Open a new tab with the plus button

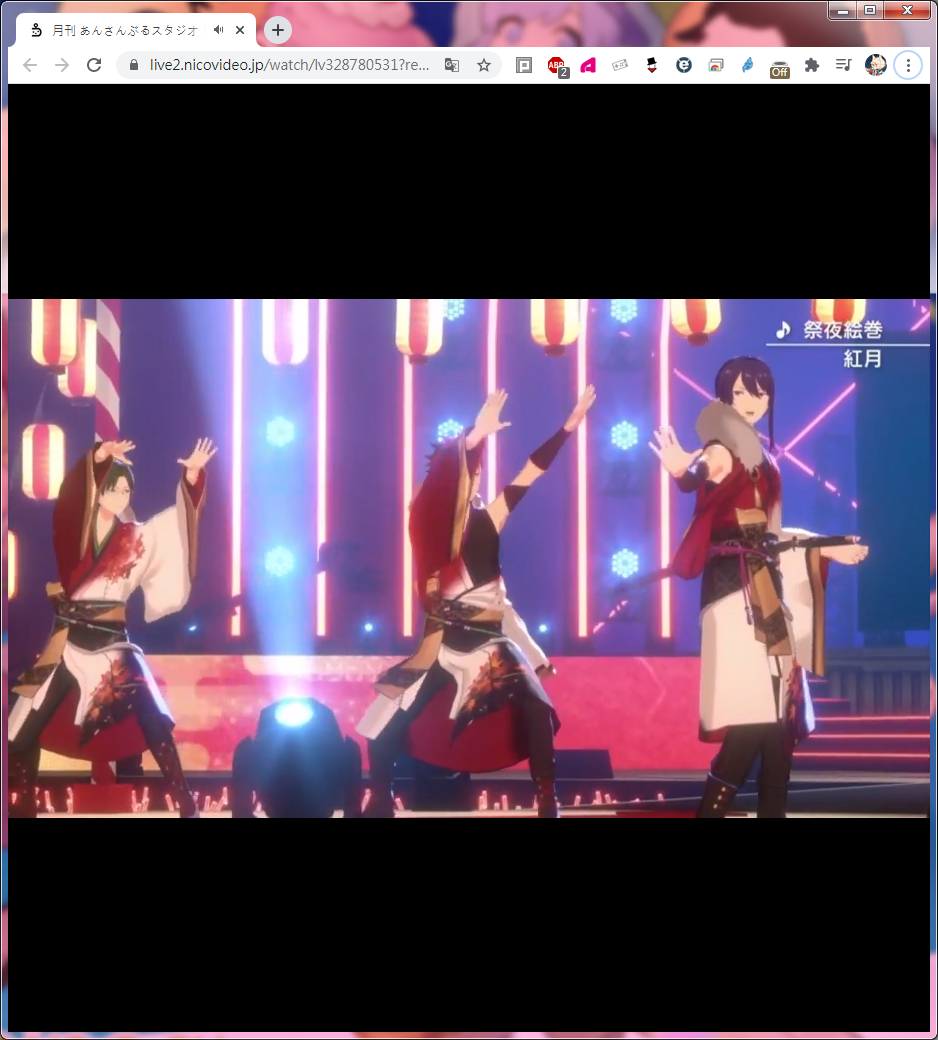(278, 30)
